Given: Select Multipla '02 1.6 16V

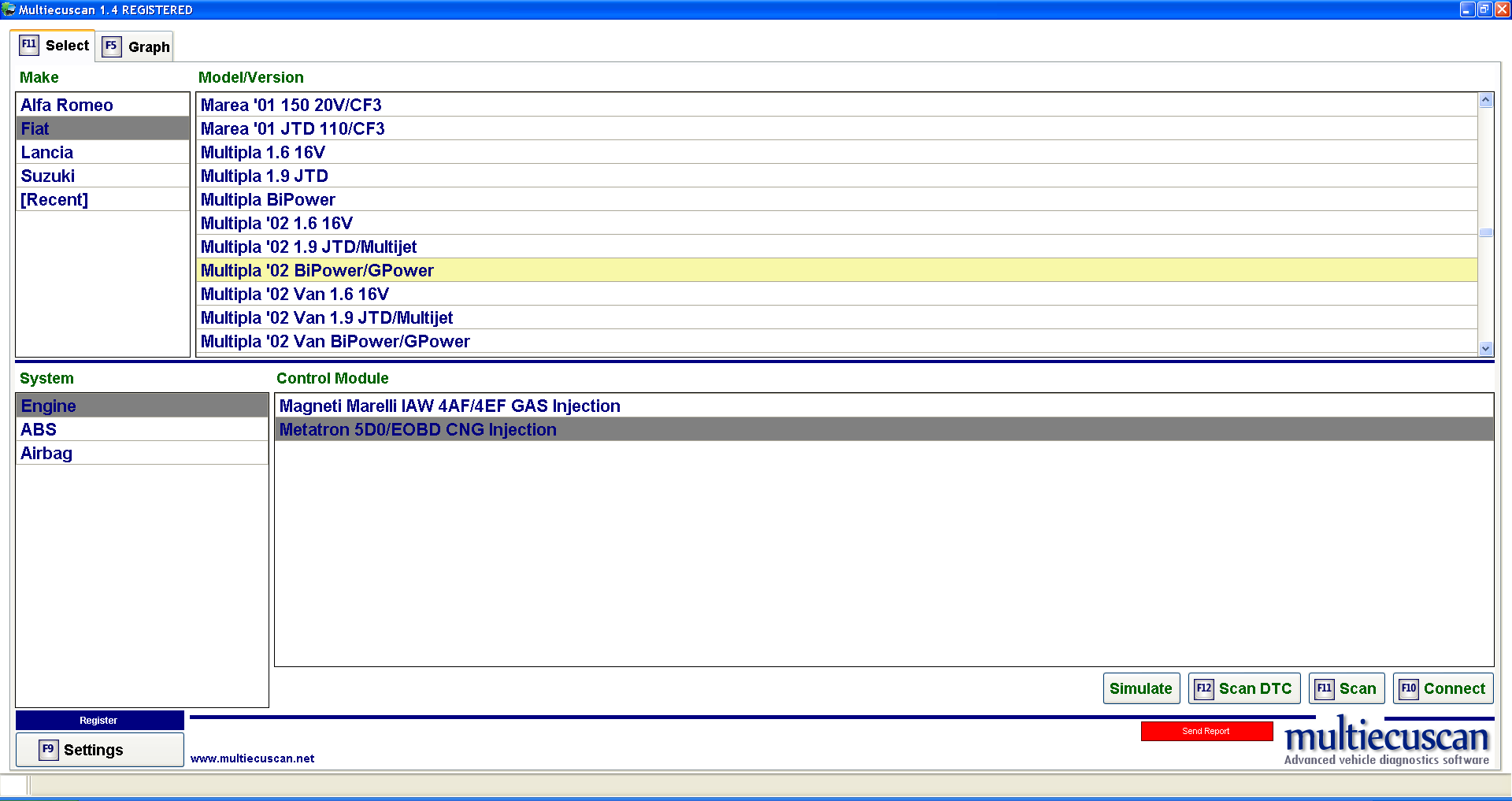Looking at the screenshot, I should point(836,223).
